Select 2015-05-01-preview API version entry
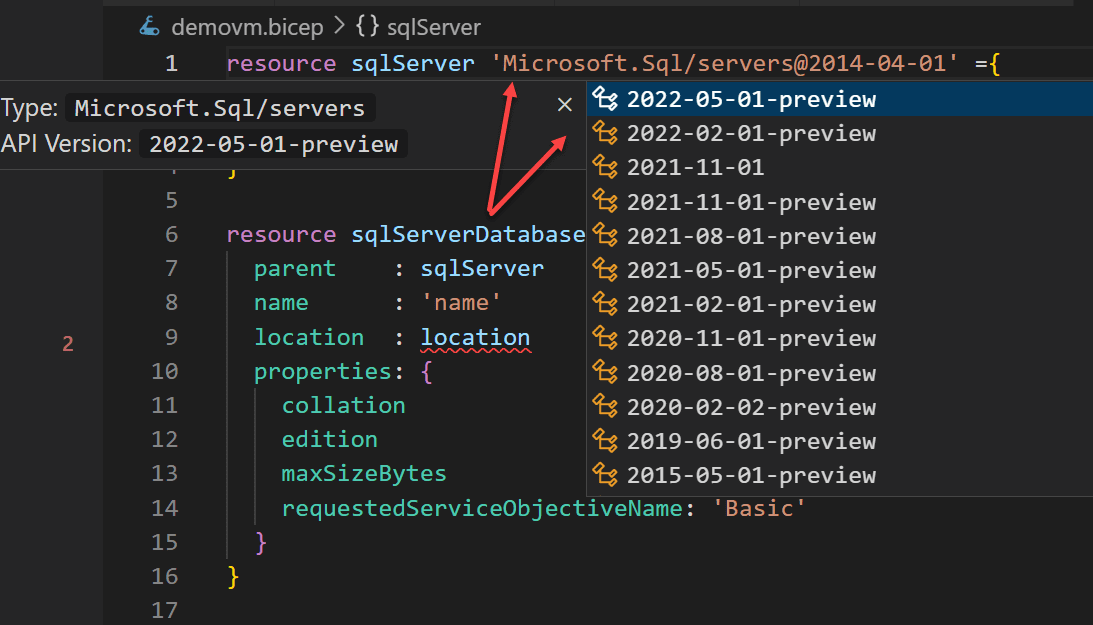The width and height of the screenshot is (1093, 625). (x=839, y=475)
